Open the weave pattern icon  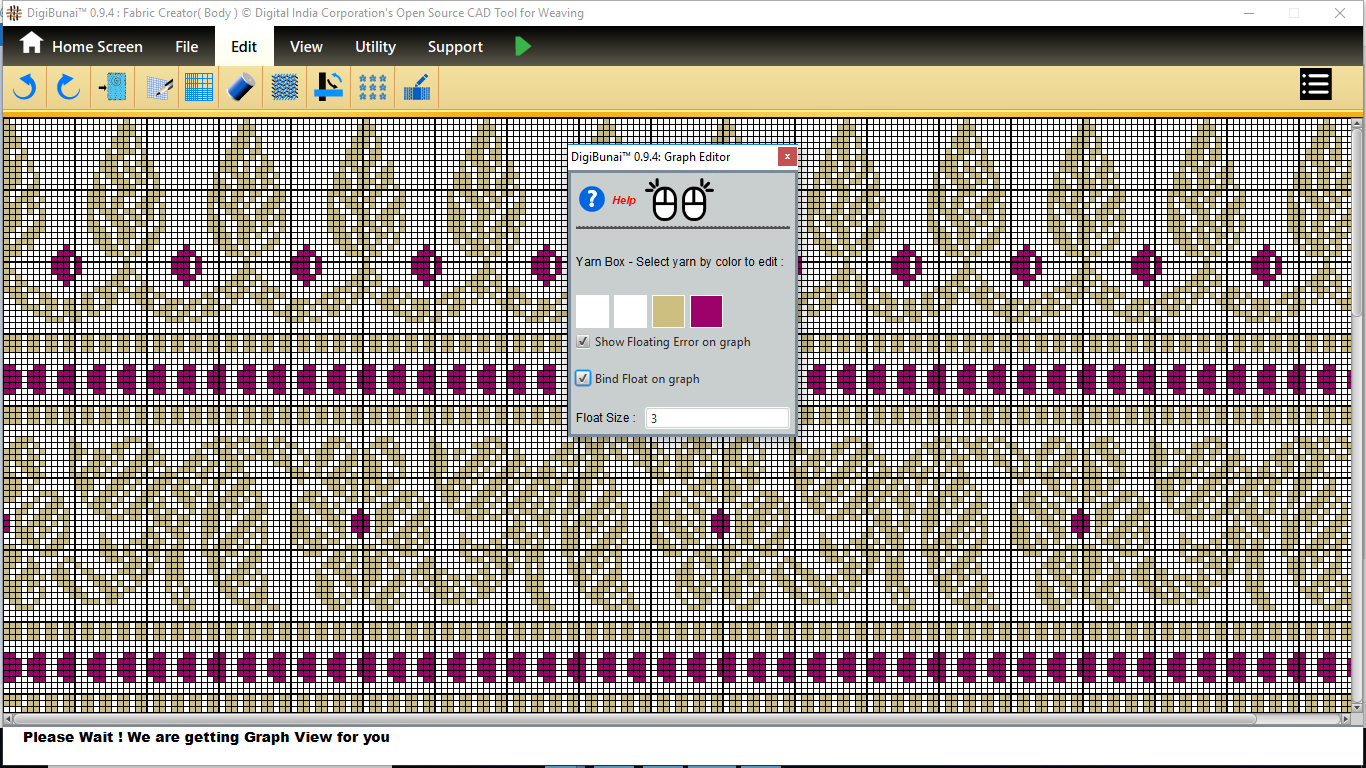pyautogui.click(x=285, y=87)
